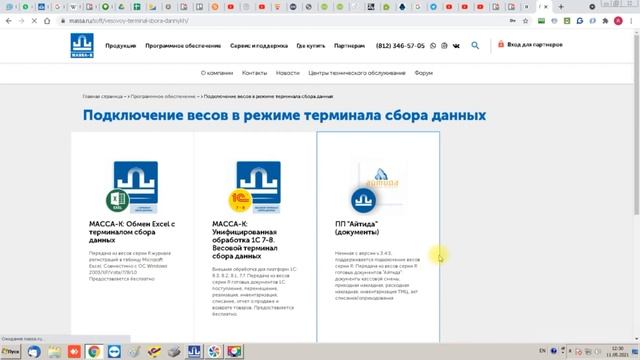The width and height of the screenshot is (640, 360).
Task: Click the Windows Start button
Action: (x=11, y=351)
